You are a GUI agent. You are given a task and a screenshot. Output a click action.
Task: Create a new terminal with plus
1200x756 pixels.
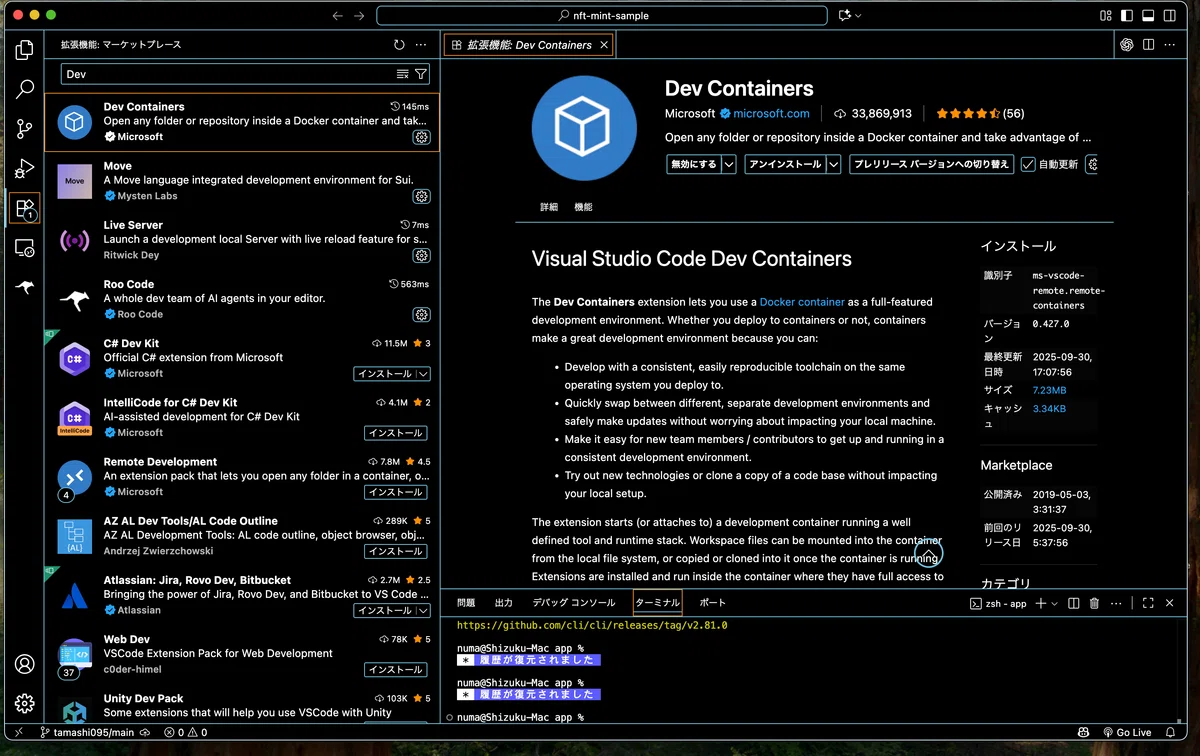click(1040, 603)
